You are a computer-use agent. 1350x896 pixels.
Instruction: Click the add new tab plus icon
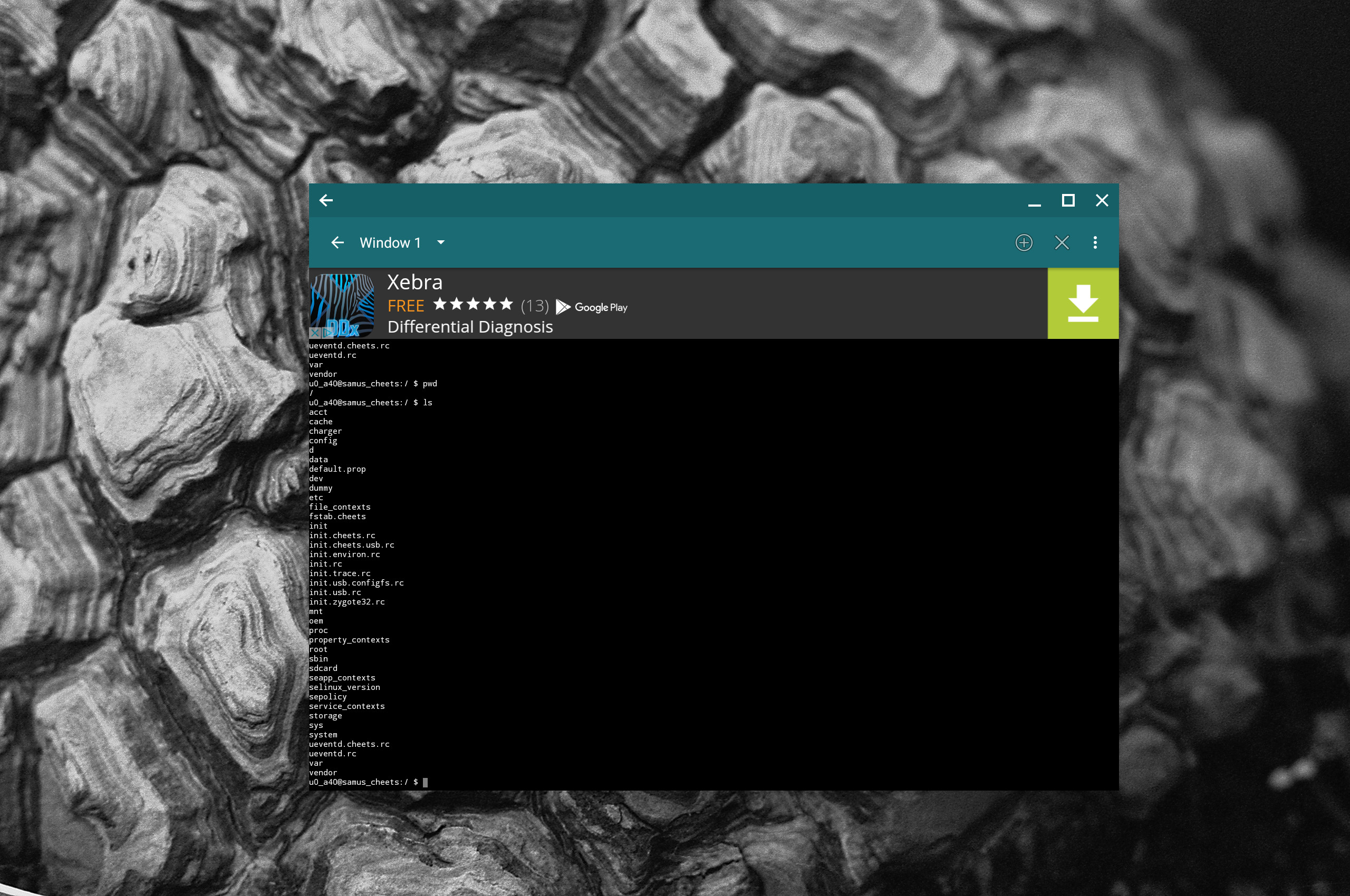tap(1024, 242)
